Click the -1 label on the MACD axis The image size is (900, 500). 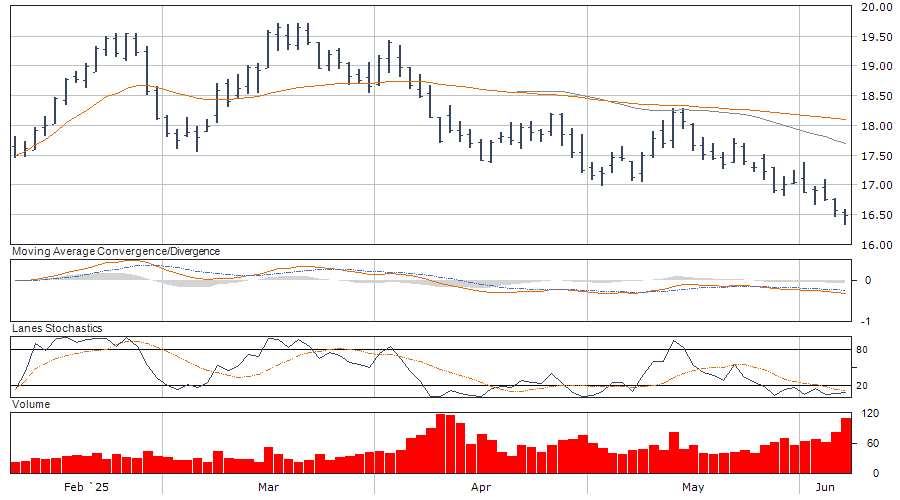(872, 321)
